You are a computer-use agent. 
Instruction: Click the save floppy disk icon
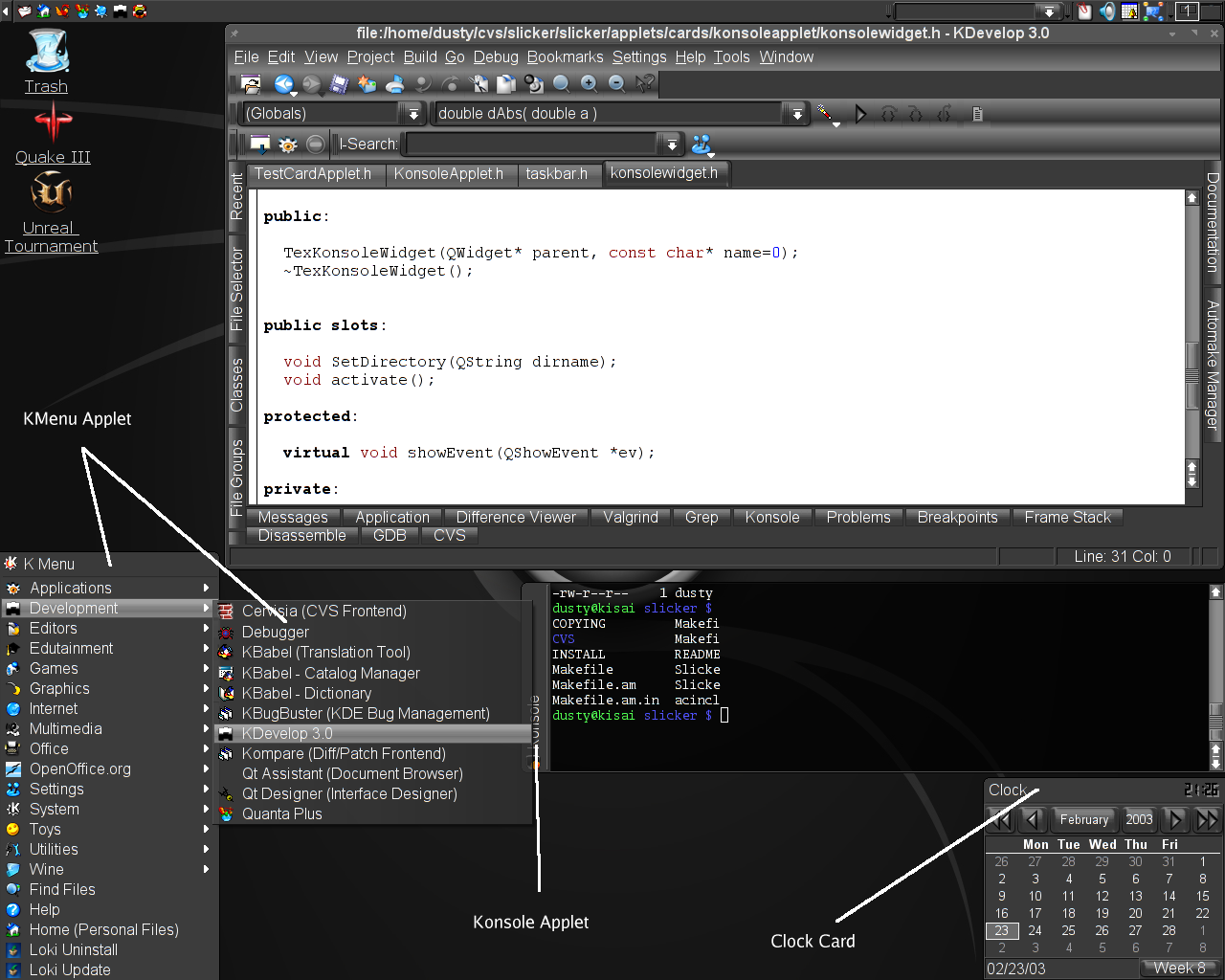[339, 84]
